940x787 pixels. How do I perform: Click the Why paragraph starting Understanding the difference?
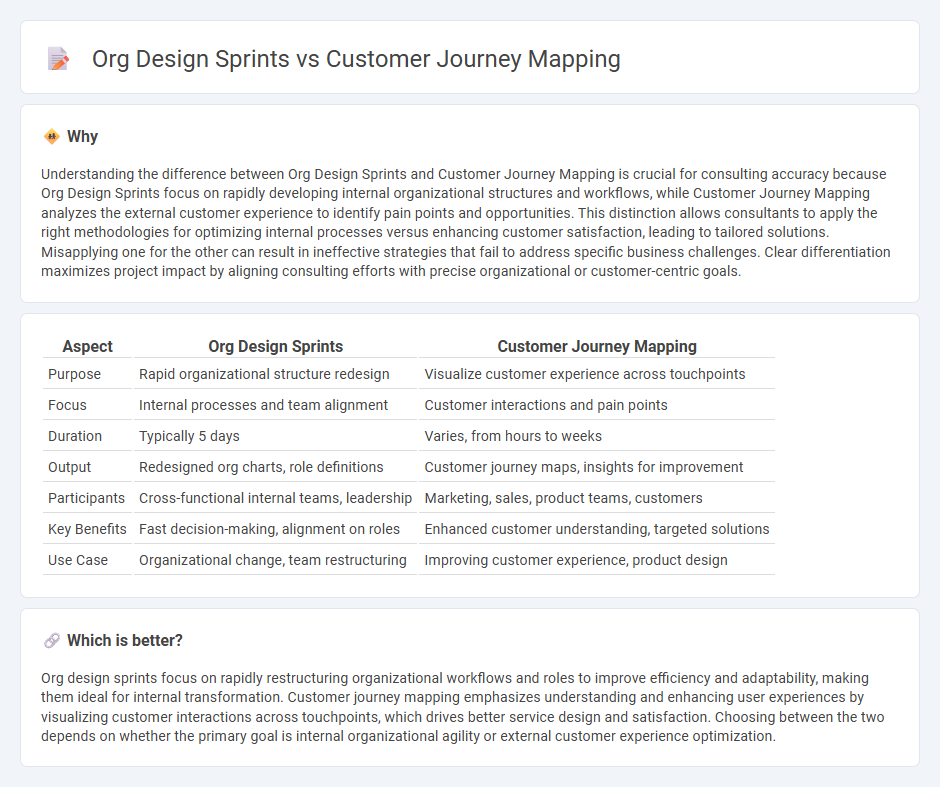click(x=466, y=222)
